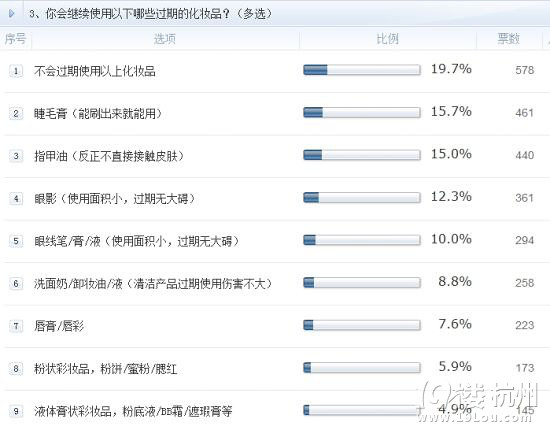Click the 19.7% progress bar
The image size is (550, 430).
click(x=362, y=70)
